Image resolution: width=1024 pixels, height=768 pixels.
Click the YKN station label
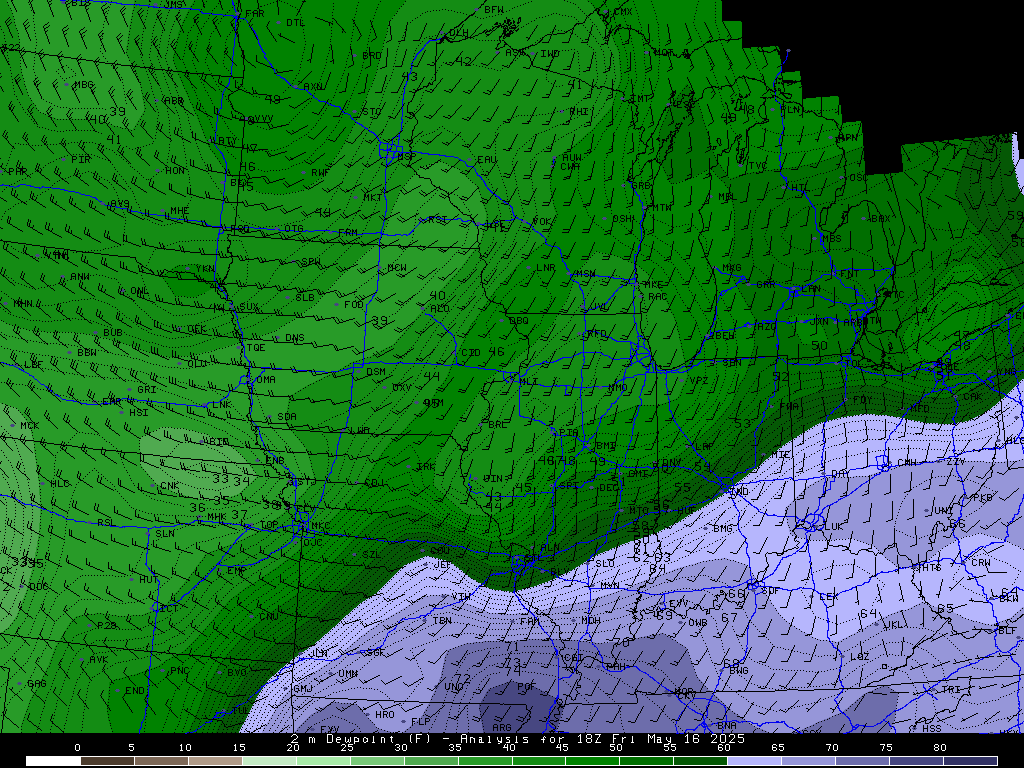point(205,268)
